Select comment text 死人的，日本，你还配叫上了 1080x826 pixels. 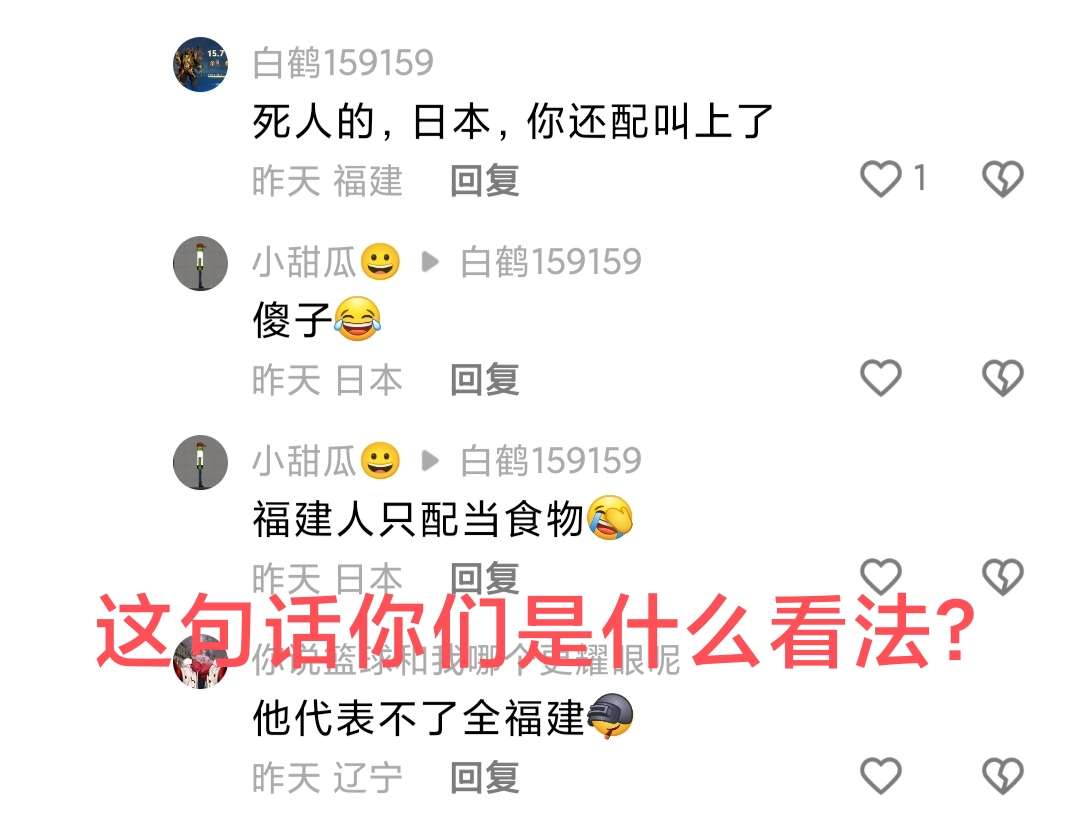point(513,121)
